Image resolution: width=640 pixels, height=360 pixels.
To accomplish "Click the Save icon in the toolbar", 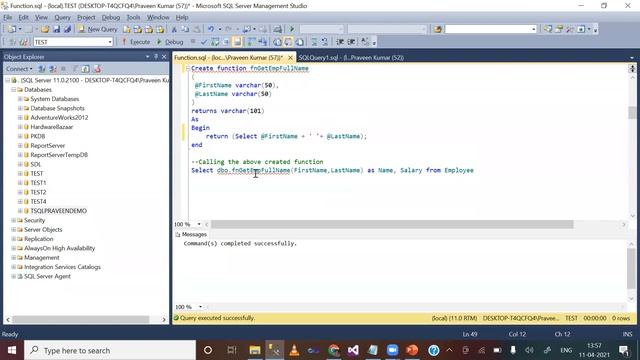I will click(x=56, y=29).
